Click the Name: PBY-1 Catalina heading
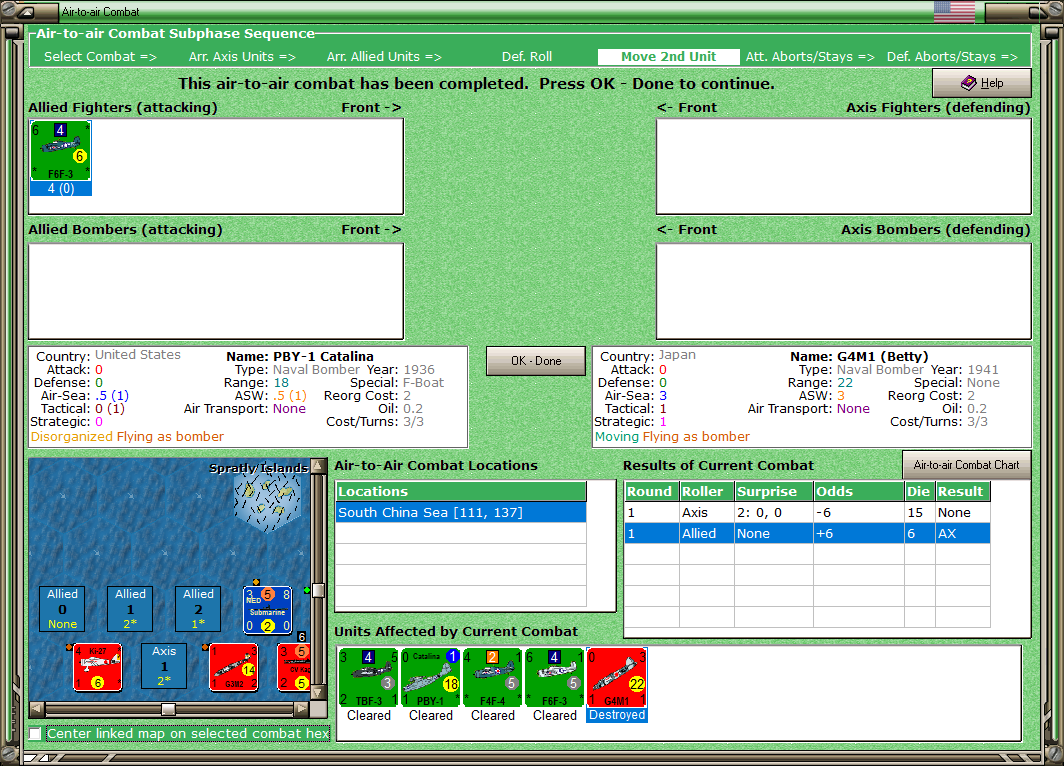The height and width of the screenshot is (766, 1064). click(x=300, y=356)
